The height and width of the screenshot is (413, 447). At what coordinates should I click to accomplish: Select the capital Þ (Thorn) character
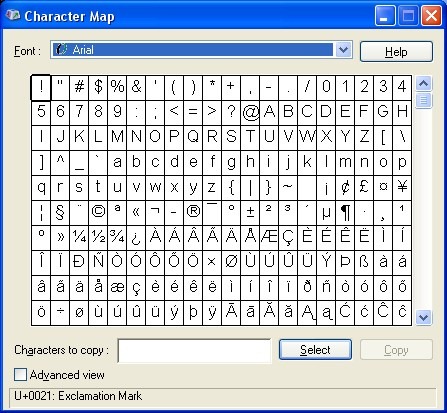click(345, 262)
